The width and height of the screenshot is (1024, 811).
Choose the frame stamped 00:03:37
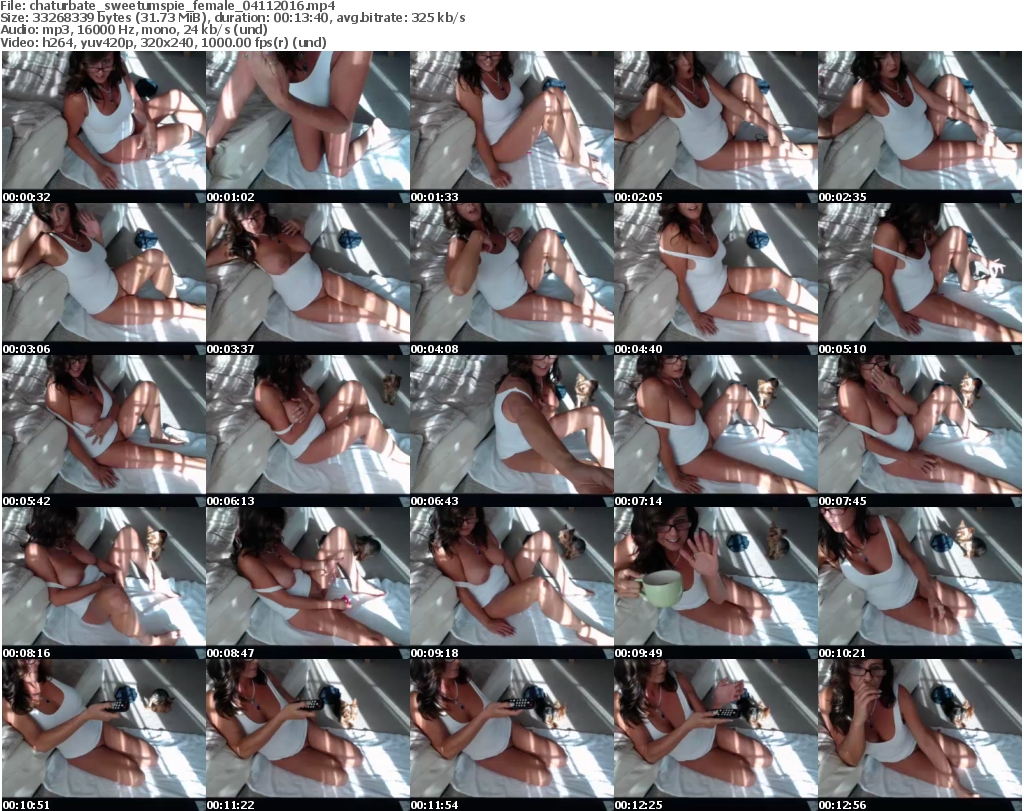(308, 279)
